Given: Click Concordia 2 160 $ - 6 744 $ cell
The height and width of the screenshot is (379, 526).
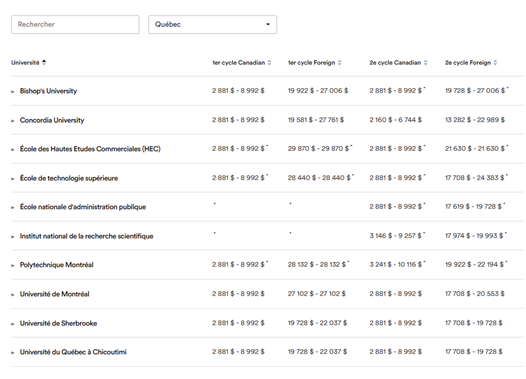Looking at the screenshot, I should 396,120.
